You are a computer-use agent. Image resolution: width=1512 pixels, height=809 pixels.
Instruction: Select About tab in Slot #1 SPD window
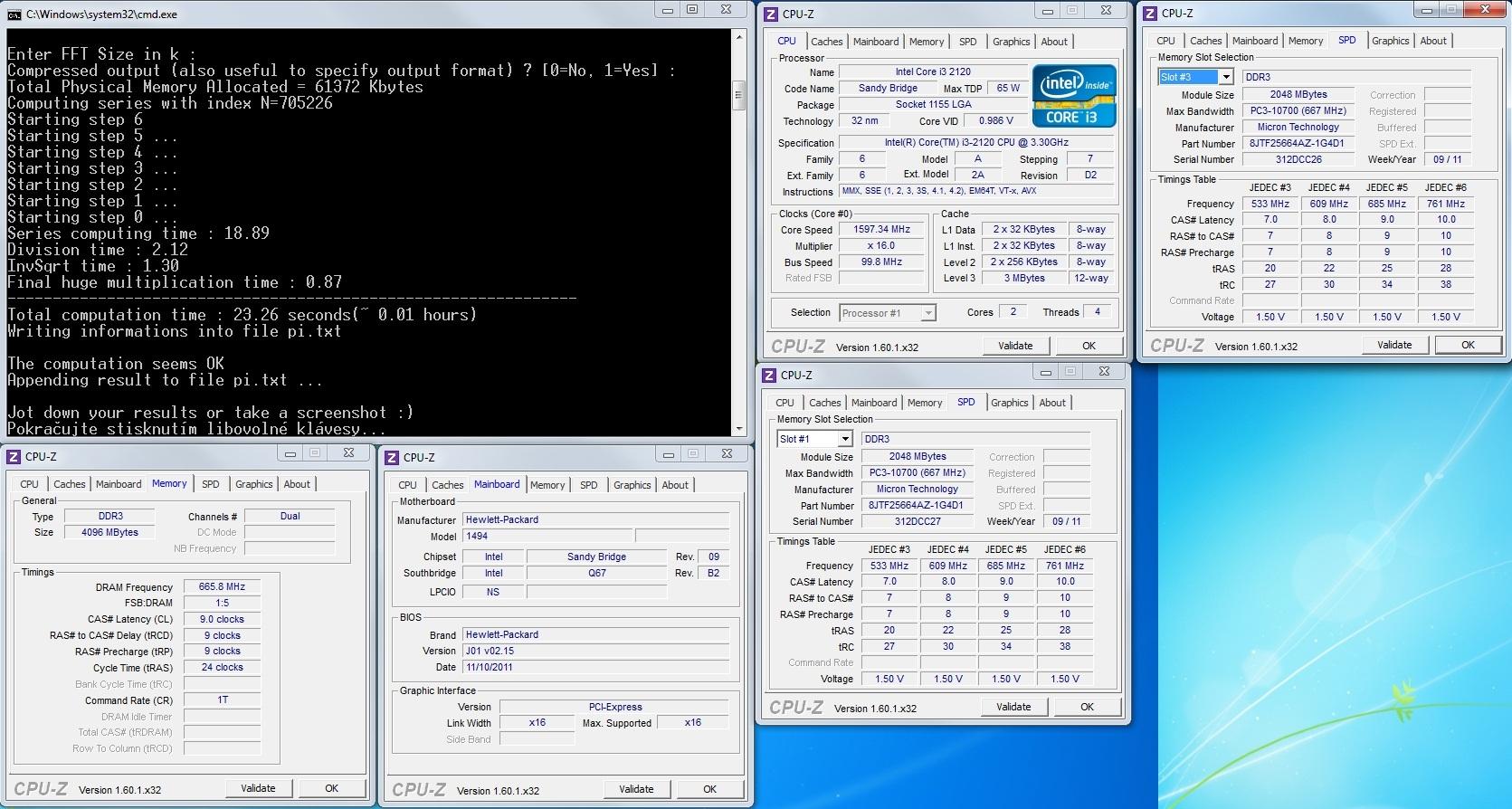pos(1052,403)
